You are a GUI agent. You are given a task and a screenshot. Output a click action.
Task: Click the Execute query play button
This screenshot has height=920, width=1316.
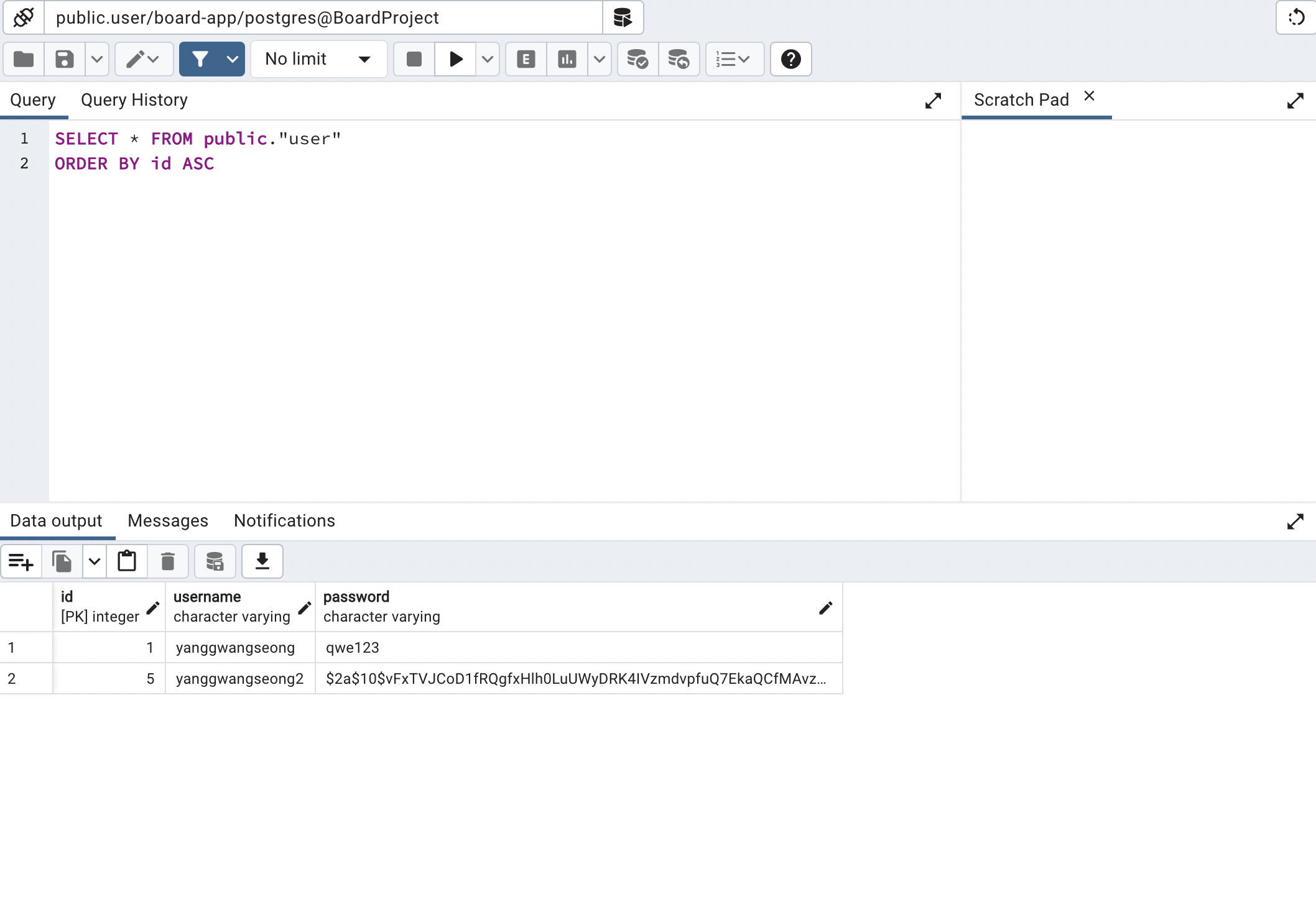pyautogui.click(x=455, y=59)
